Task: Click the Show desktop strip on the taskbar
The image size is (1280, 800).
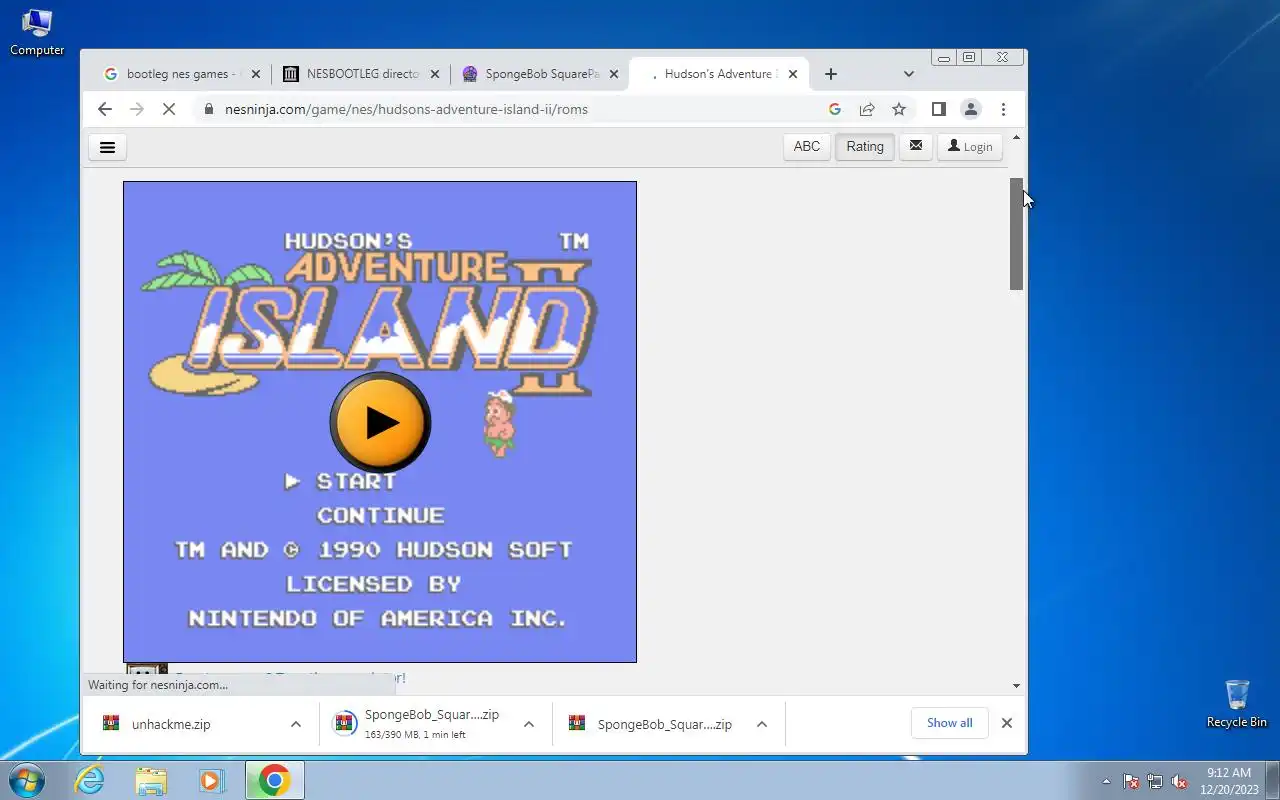Action: point(1272,781)
